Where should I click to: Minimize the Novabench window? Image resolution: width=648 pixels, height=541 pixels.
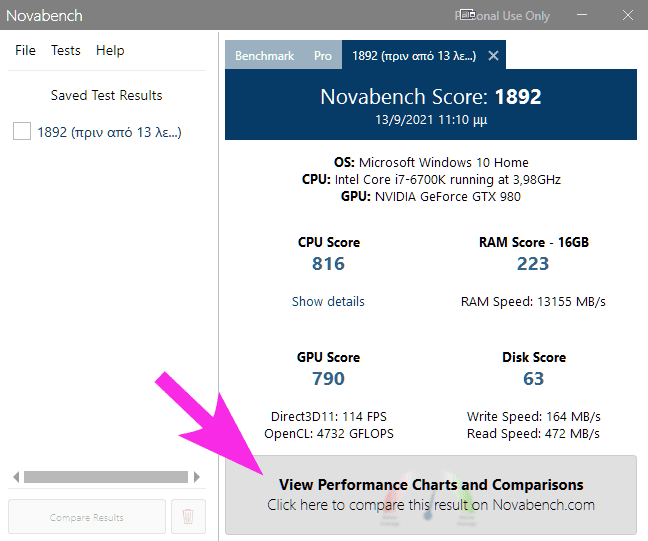point(582,15)
